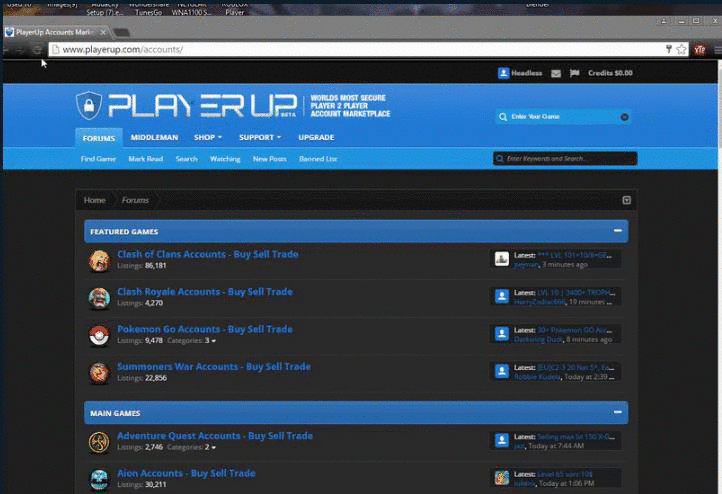Click Mark Read in sub navigation
The height and width of the screenshot is (494, 722).
click(146, 159)
